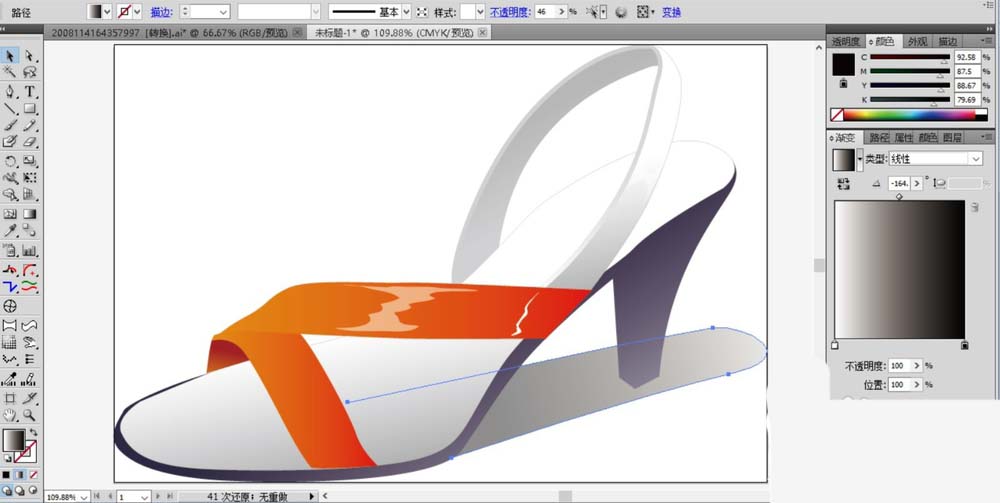Select the black arrow Selection tool
The width and height of the screenshot is (1000, 503).
pyautogui.click(x=10, y=56)
